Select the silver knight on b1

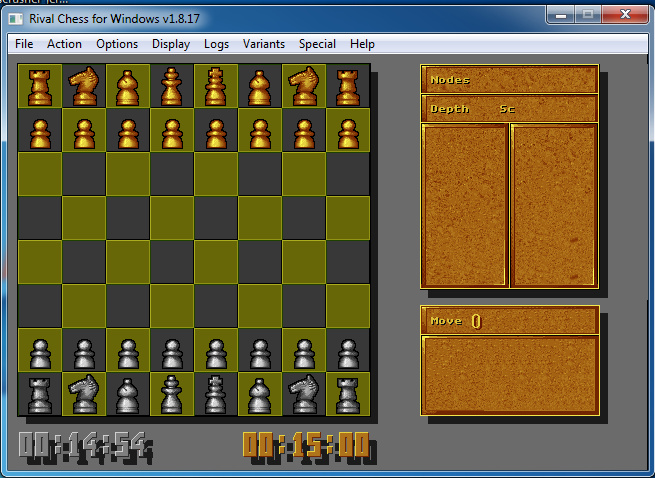click(84, 394)
